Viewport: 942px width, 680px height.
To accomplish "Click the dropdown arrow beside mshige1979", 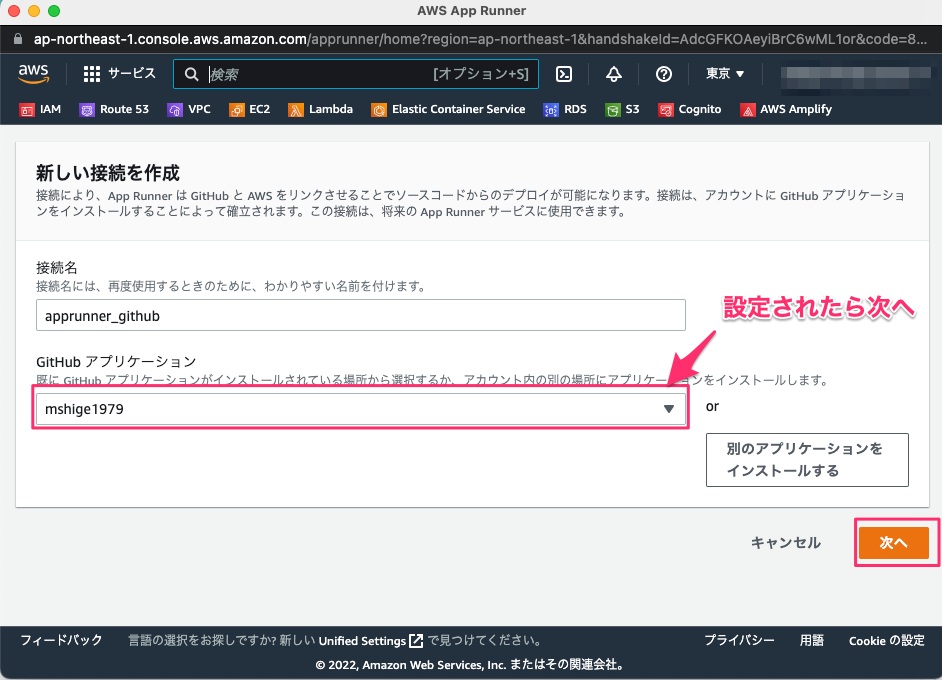I will click(669, 409).
